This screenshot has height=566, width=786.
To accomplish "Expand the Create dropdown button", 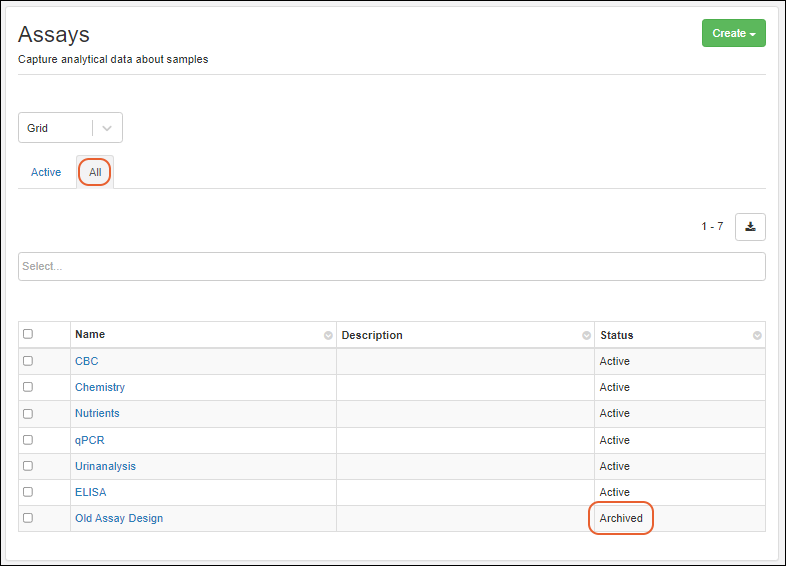I will point(733,33).
